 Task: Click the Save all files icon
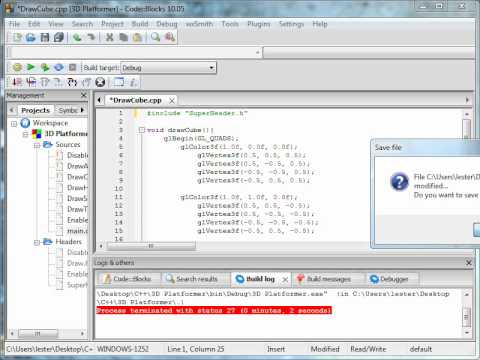point(59,37)
